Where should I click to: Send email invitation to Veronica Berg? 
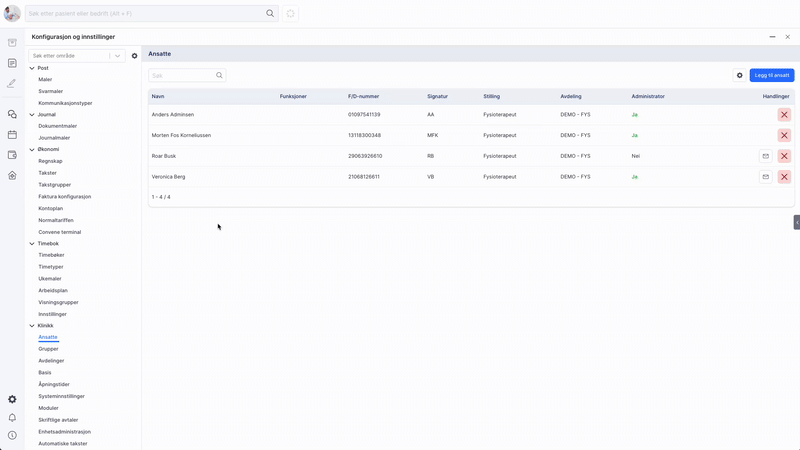[766, 177]
